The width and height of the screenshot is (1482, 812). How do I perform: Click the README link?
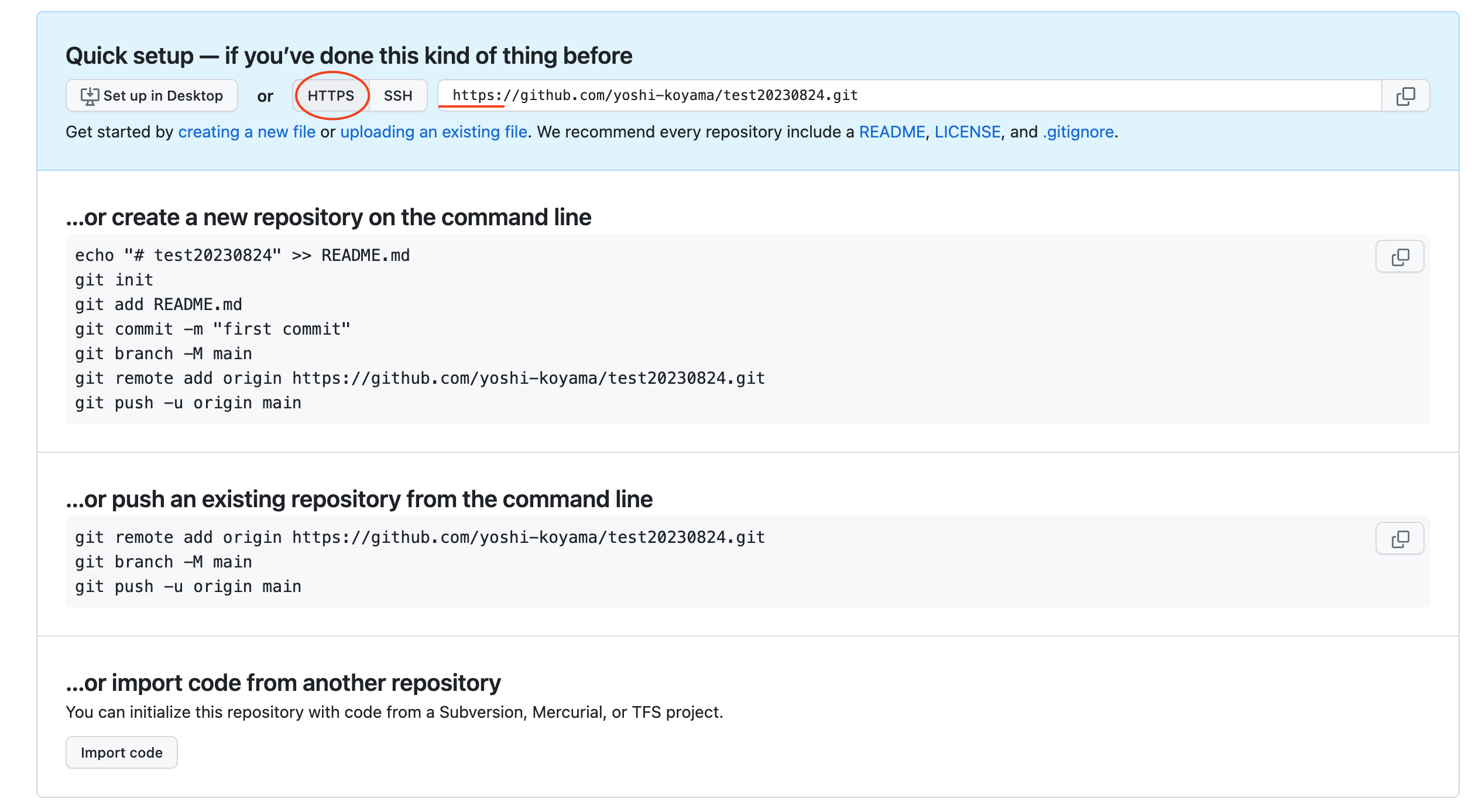pyautogui.click(x=891, y=132)
